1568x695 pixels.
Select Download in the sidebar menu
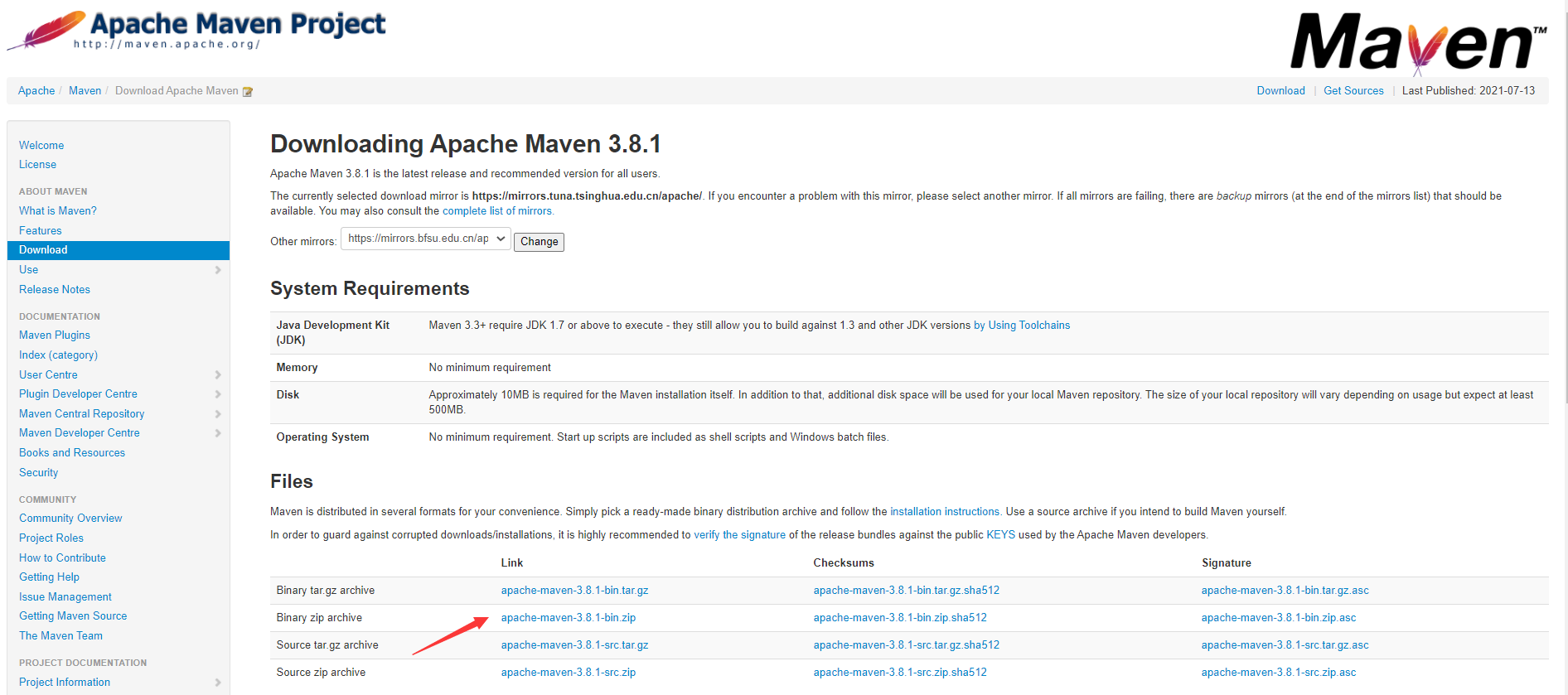pos(119,250)
